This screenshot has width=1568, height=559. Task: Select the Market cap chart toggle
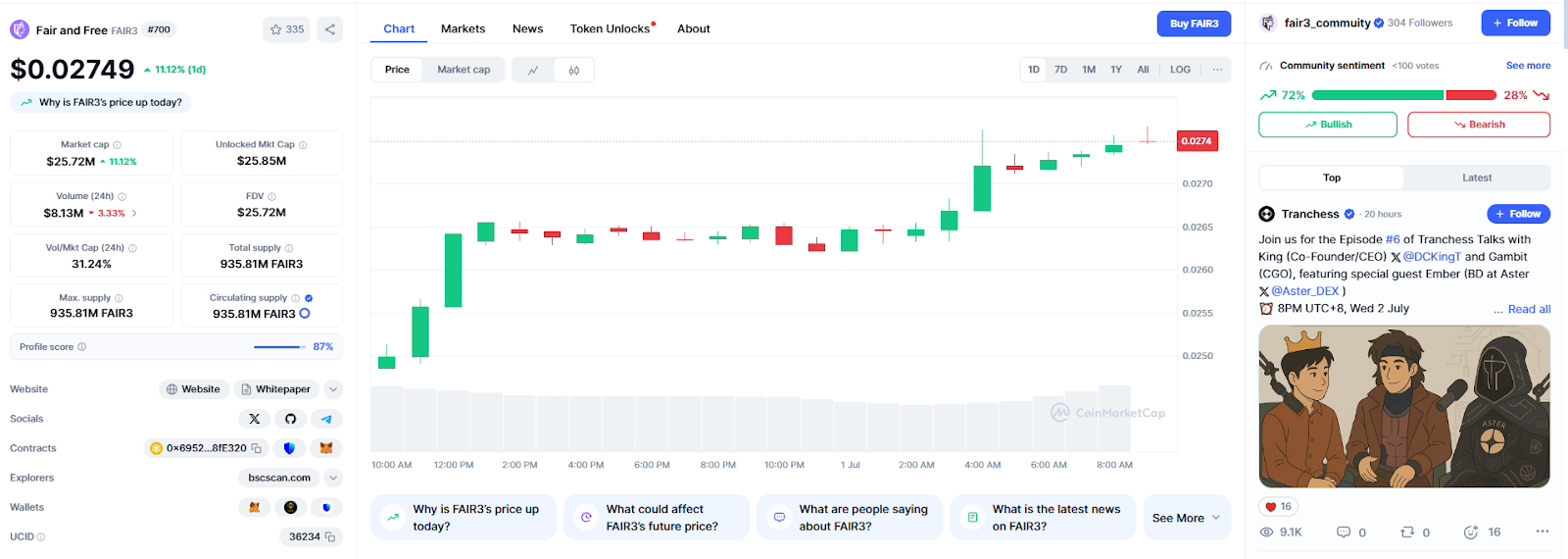pyautogui.click(x=464, y=70)
